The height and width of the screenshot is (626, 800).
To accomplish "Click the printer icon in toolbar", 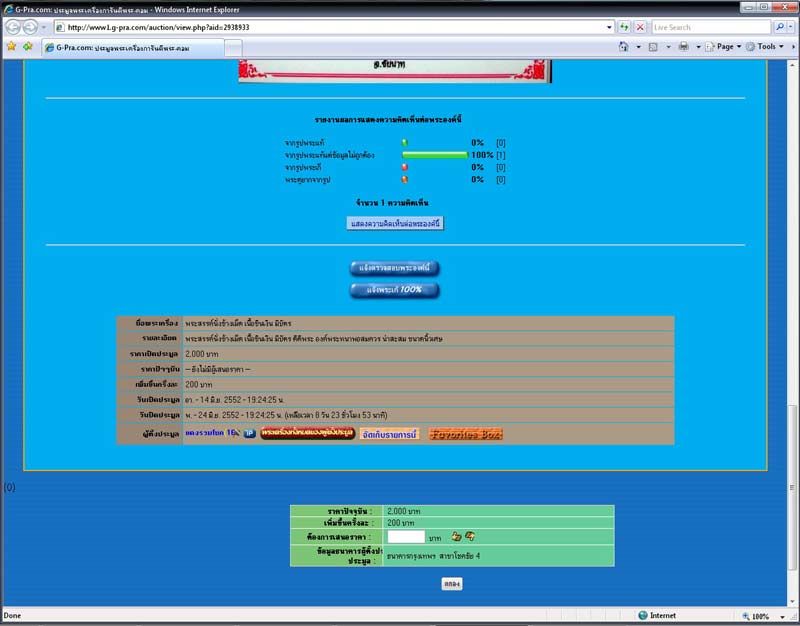I will (x=683, y=46).
